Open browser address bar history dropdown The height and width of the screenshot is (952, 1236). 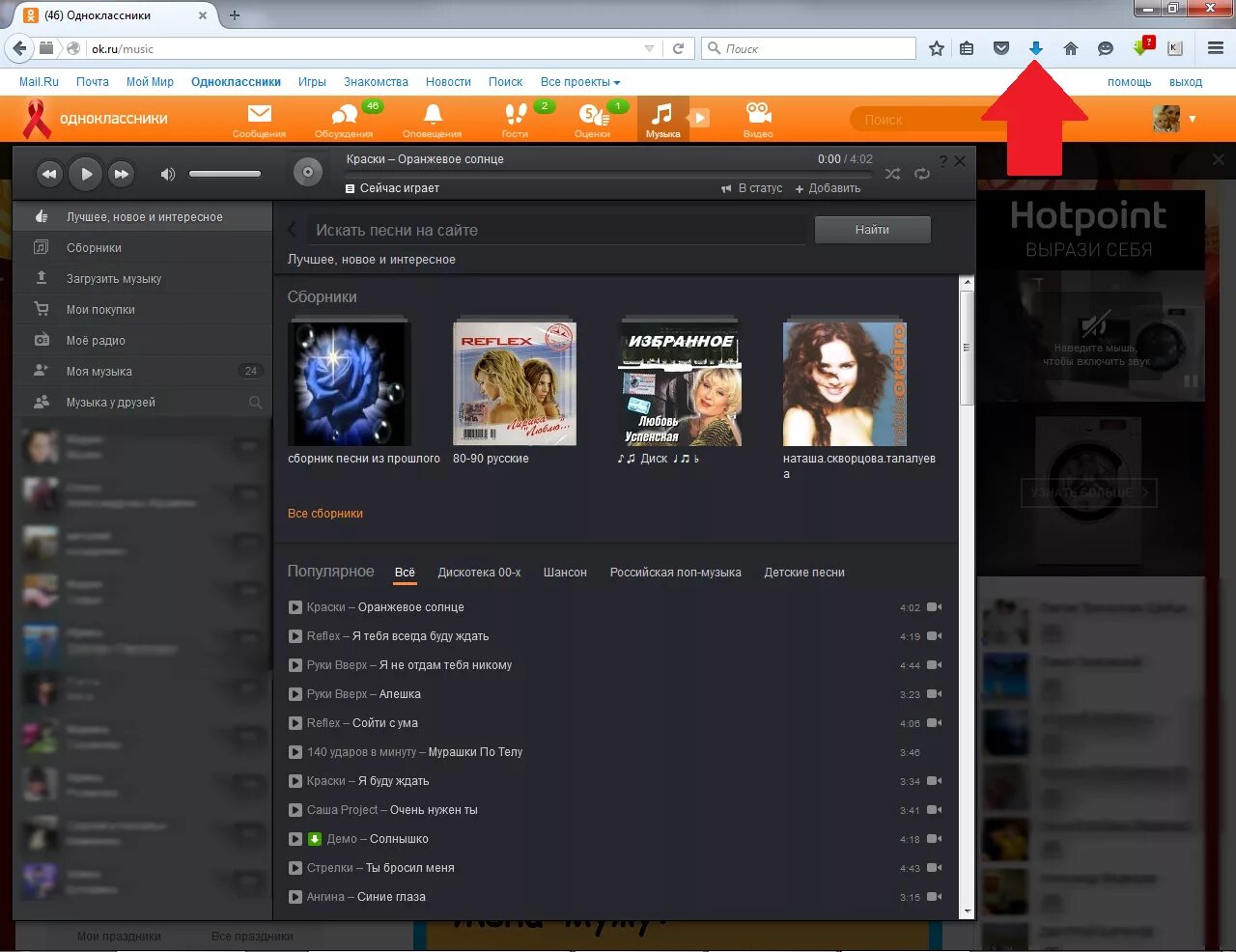[x=649, y=48]
